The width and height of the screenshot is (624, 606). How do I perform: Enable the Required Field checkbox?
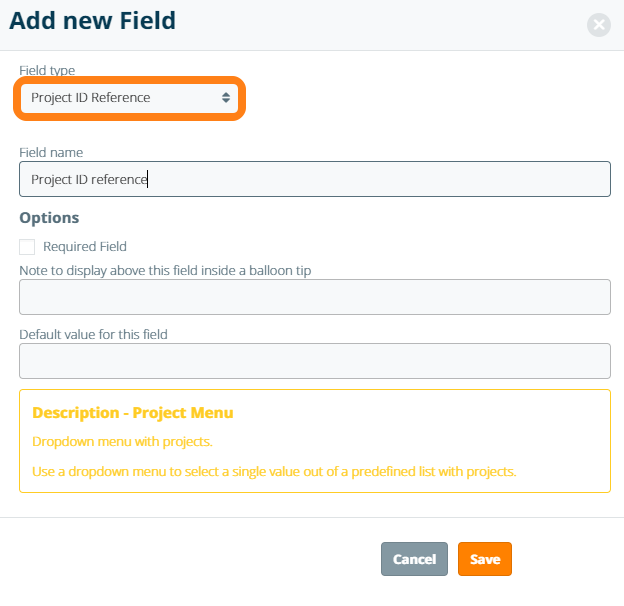tap(27, 246)
